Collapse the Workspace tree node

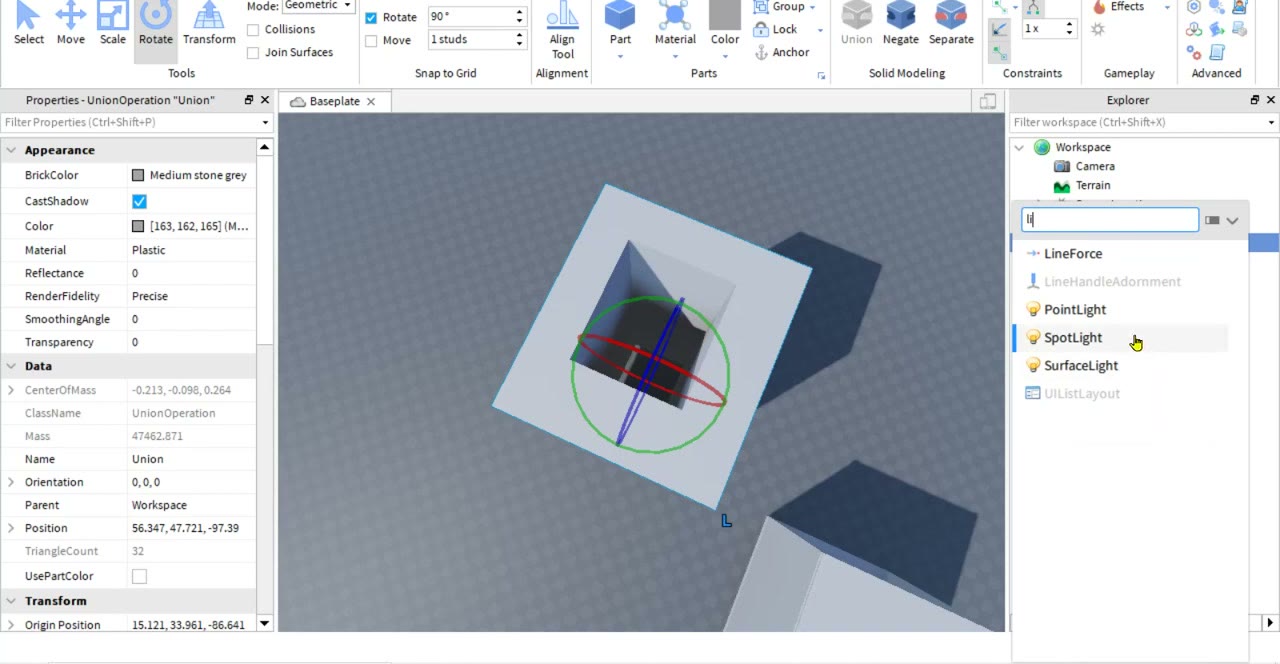click(1019, 147)
